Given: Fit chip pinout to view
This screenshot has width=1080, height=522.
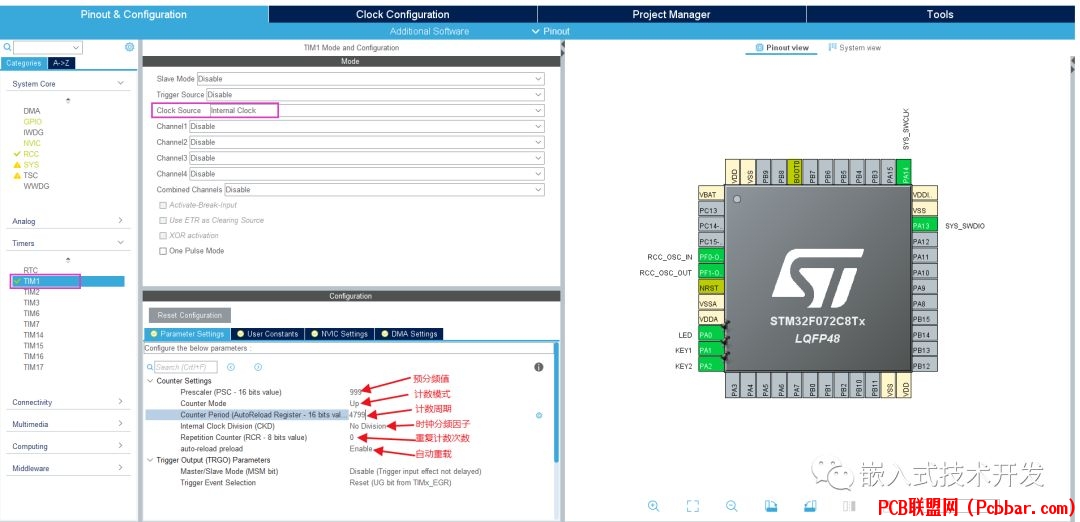Looking at the screenshot, I should (693, 506).
